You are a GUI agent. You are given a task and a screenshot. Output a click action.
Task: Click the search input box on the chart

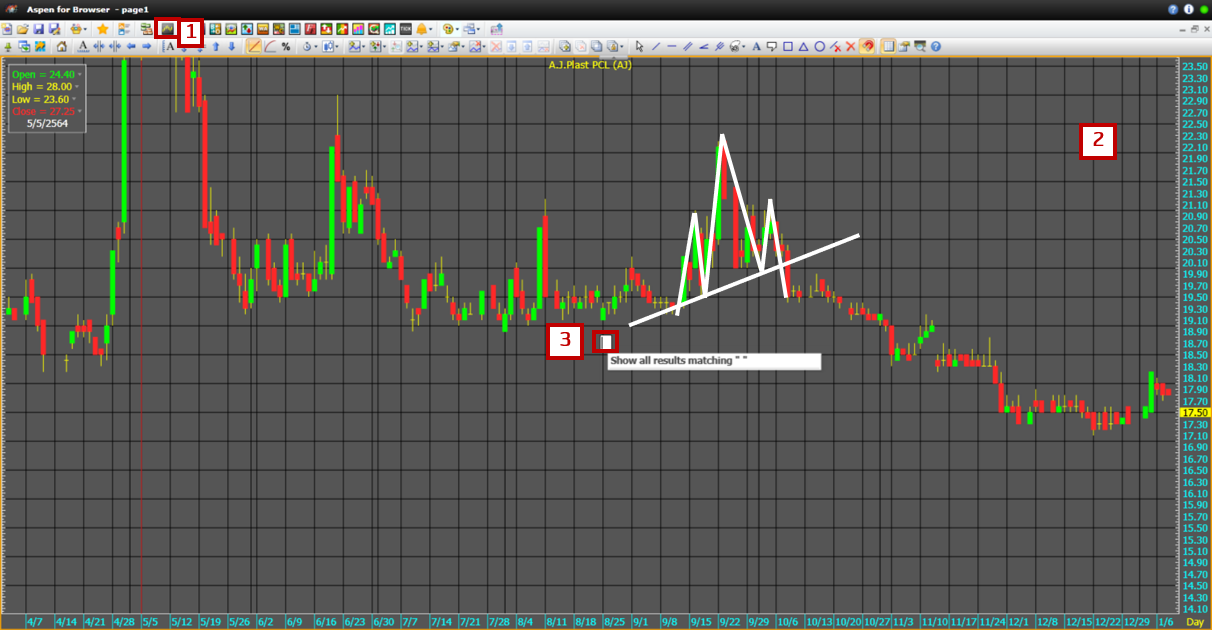pos(605,341)
